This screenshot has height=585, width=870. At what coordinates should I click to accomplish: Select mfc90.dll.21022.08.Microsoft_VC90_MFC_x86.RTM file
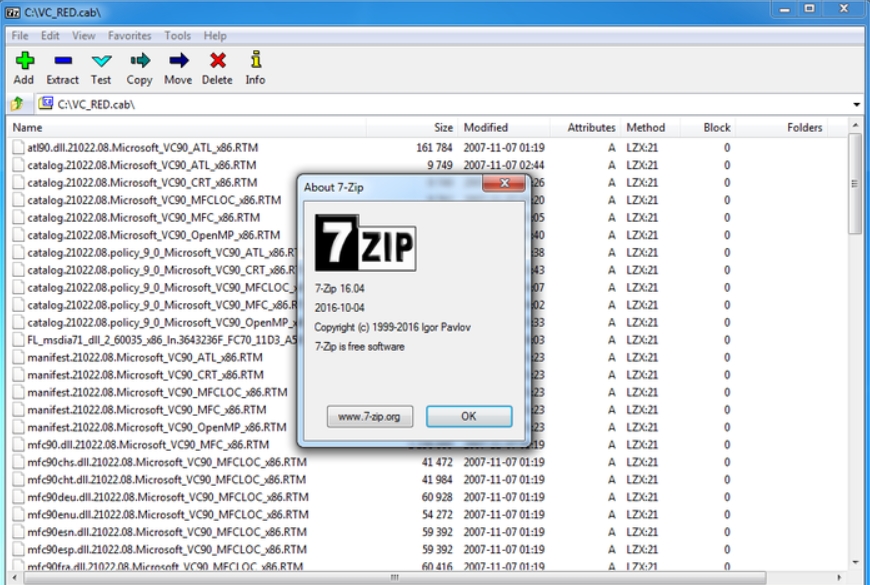click(x=148, y=445)
